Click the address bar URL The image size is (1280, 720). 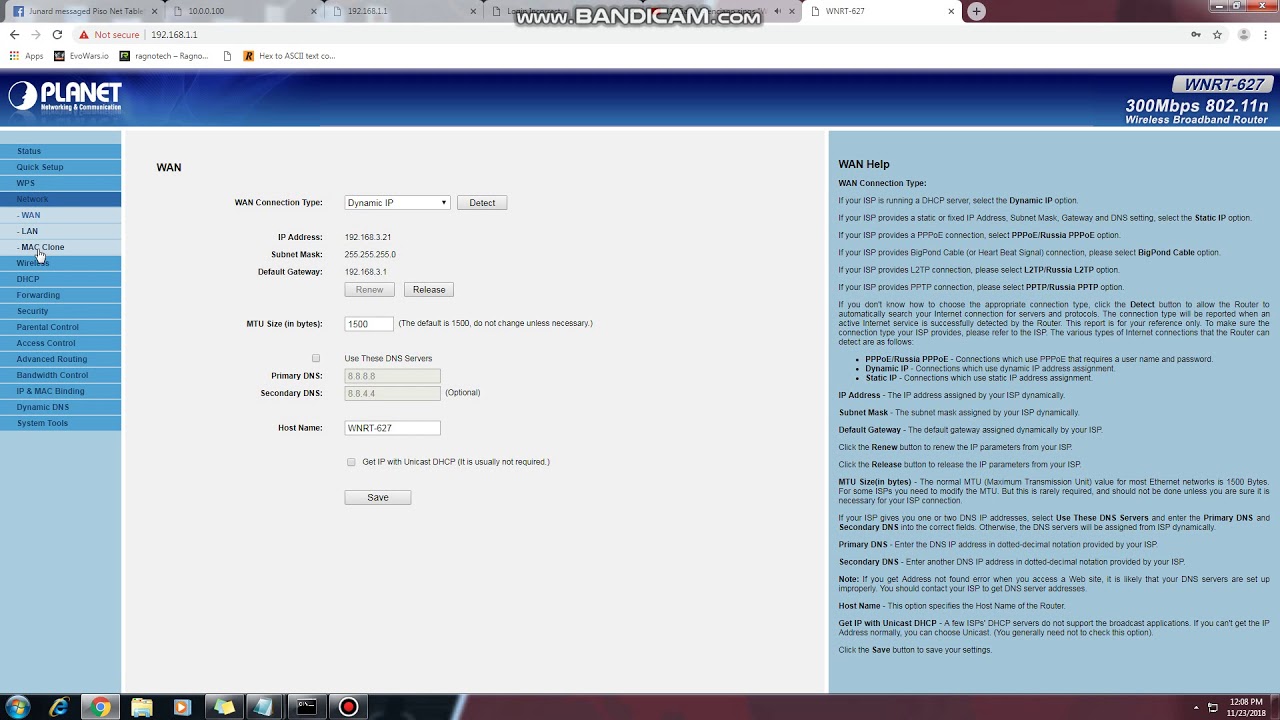[174, 34]
